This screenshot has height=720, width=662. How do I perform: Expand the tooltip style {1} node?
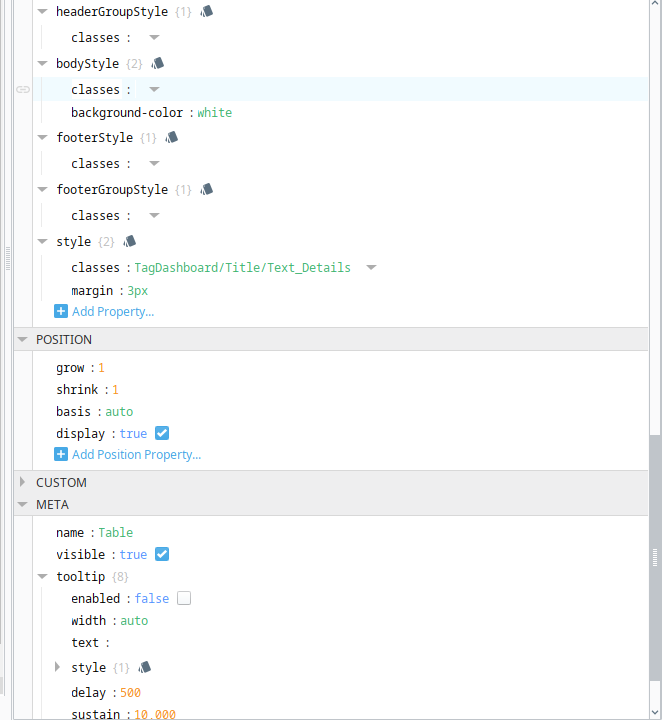pos(57,667)
